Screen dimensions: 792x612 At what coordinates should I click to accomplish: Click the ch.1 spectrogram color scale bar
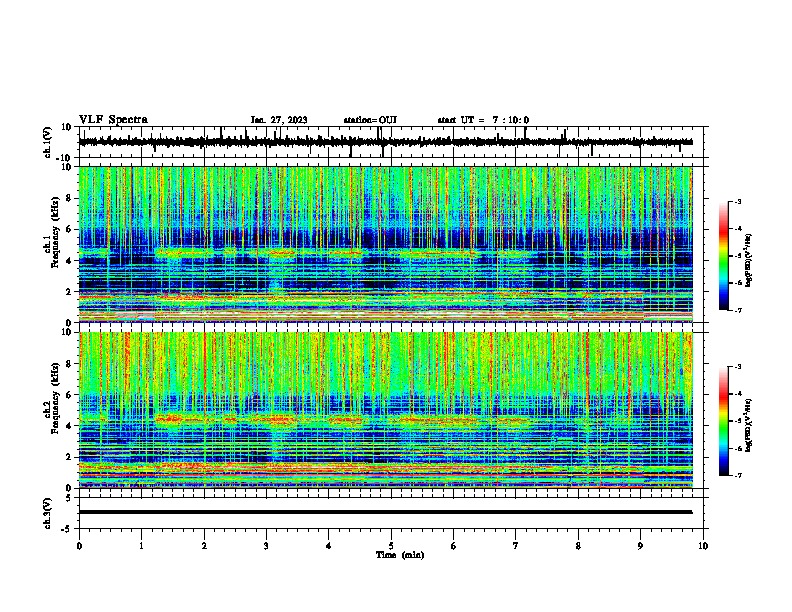[724, 256]
